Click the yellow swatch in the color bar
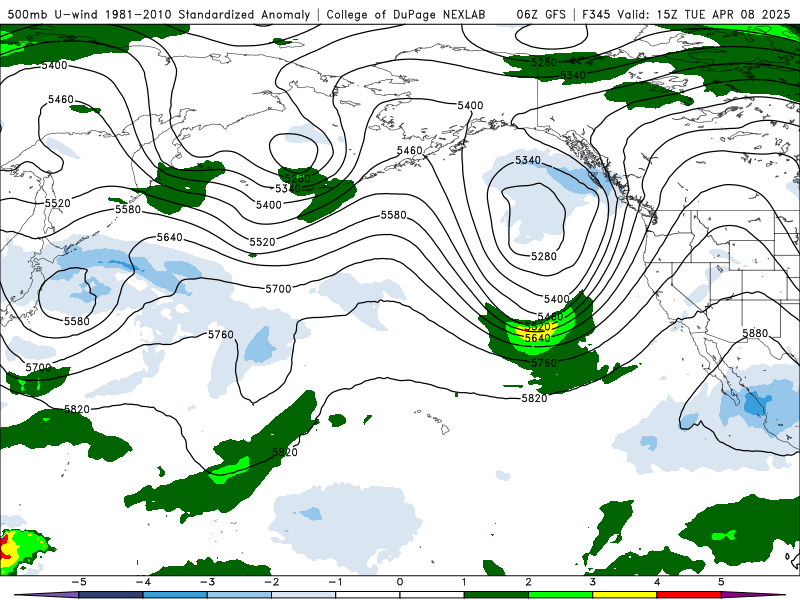 624,595
